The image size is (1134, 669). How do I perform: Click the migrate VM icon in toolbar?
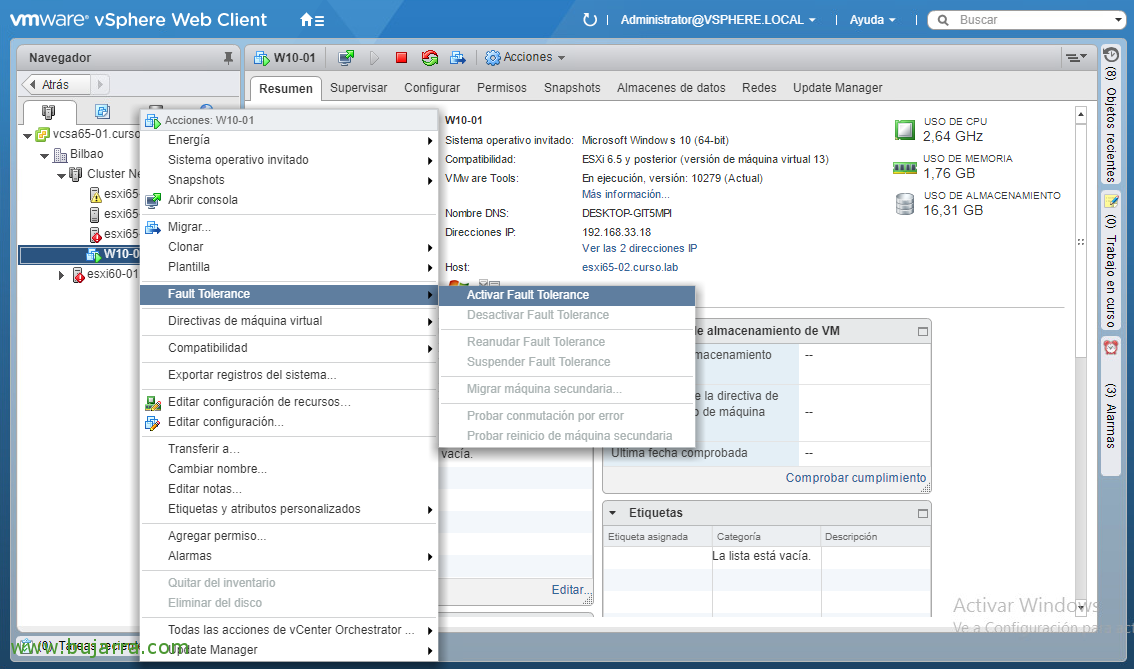click(458, 58)
